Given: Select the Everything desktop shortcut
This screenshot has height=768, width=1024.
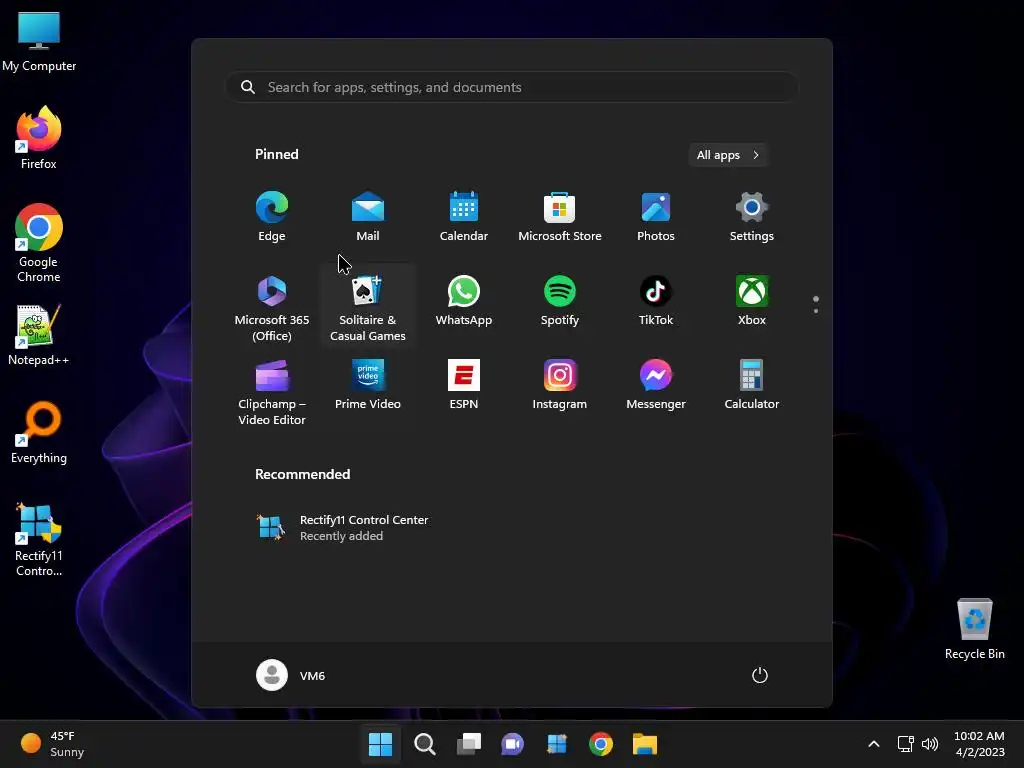Looking at the screenshot, I should [x=39, y=433].
